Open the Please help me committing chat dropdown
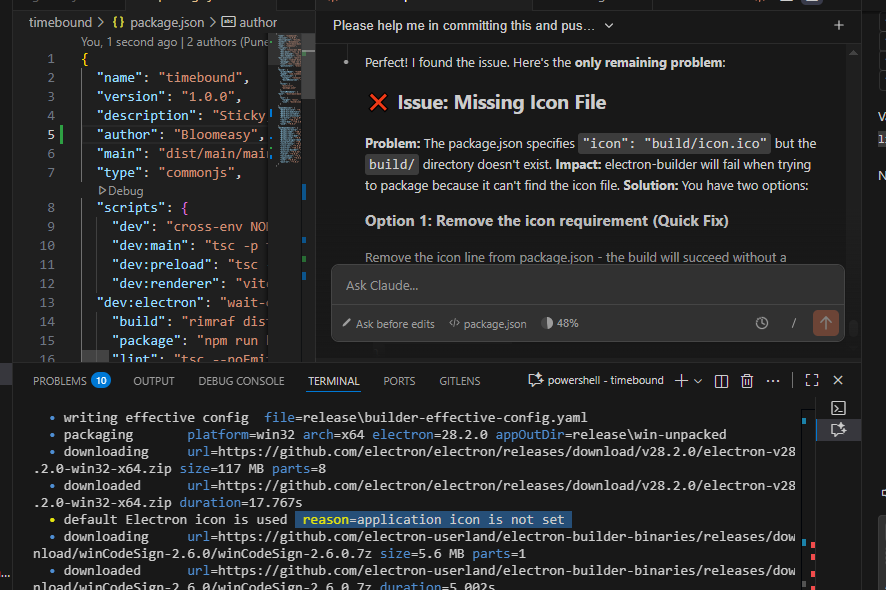 point(609,27)
